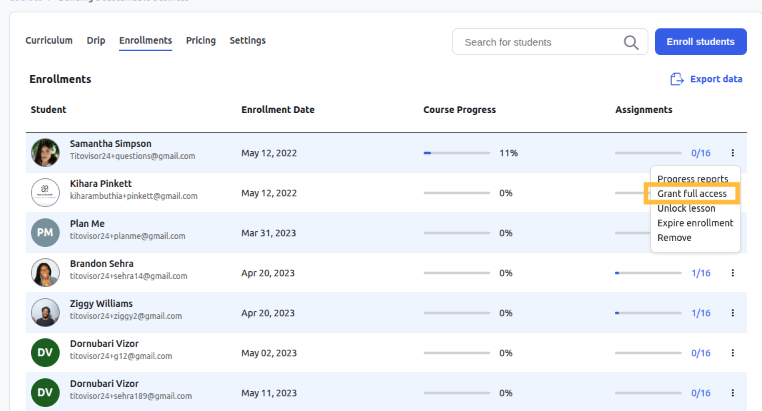Image resolution: width=762 pixels, height=411 pixels.
Task: Switch to the Drip tab
Action: pos(96,40)
